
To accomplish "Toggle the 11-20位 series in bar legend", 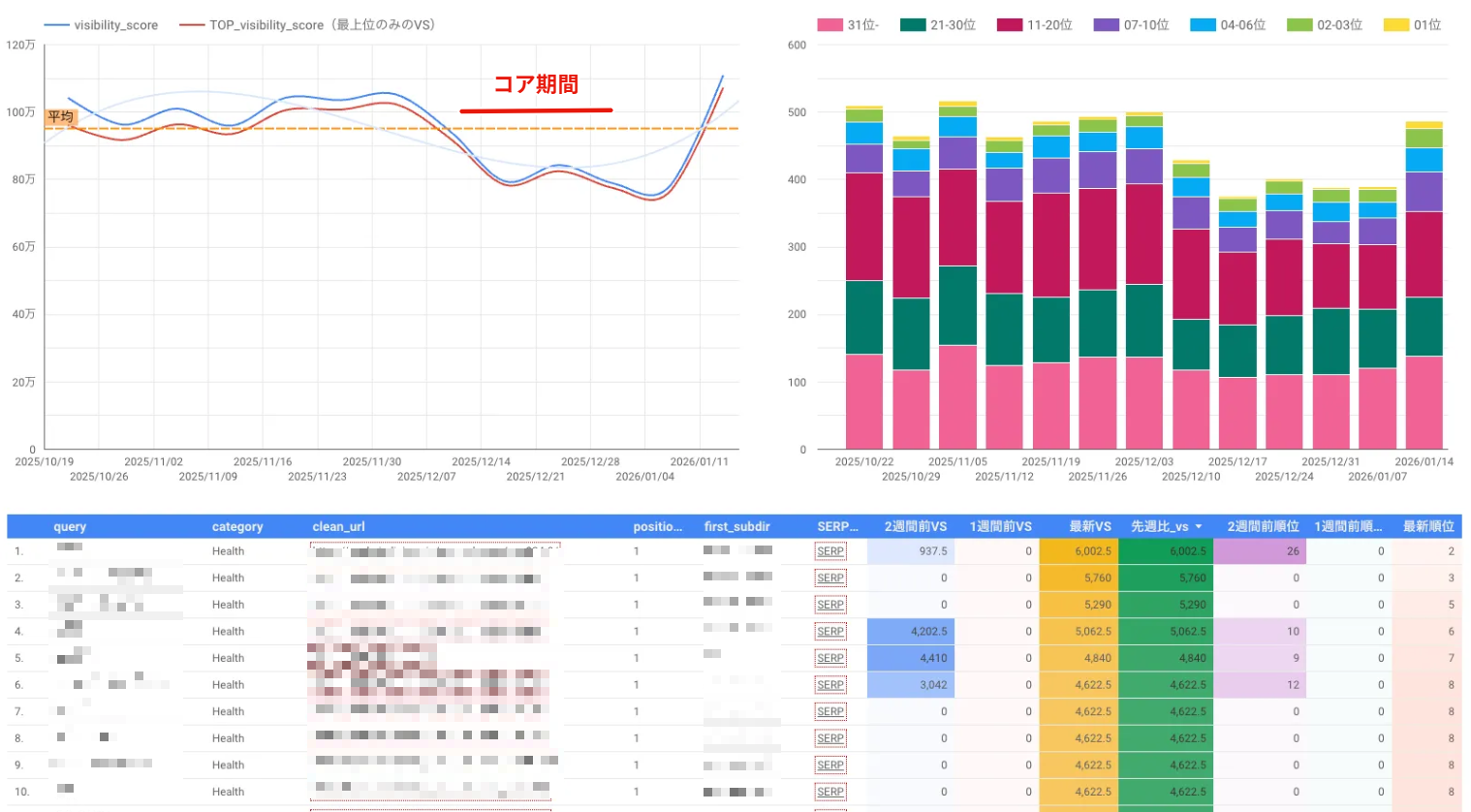I will point(1035,25).
